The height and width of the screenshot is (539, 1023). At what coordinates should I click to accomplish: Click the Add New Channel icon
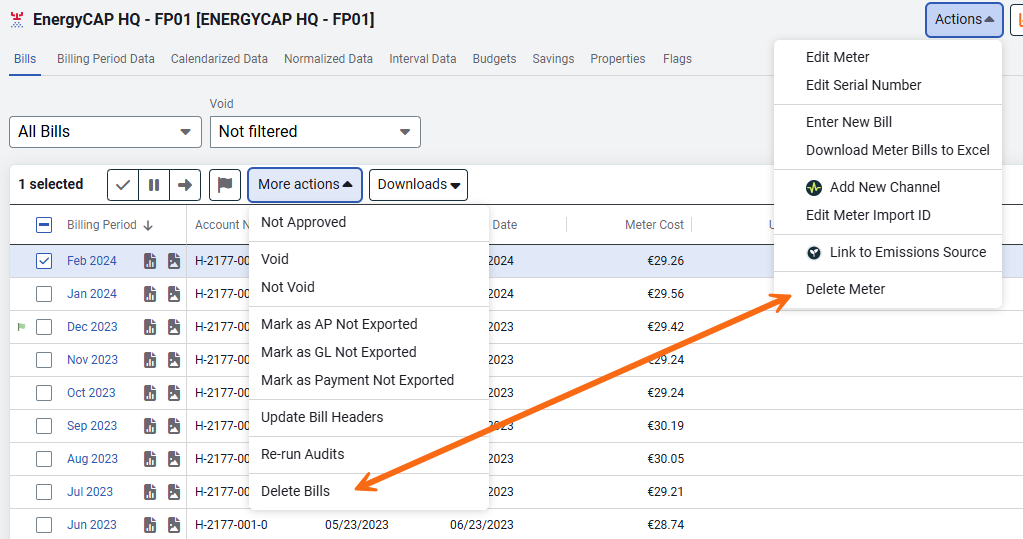tap(813, 187)
